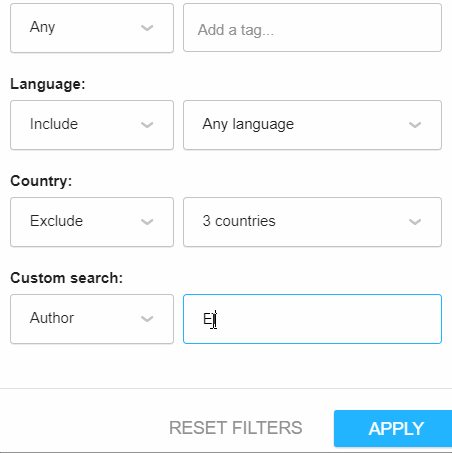Click the chevron arrow in the Any tag dropdown
Viewport: 452px width, 453px height.
pyautogui.click(x=147, y=28)
